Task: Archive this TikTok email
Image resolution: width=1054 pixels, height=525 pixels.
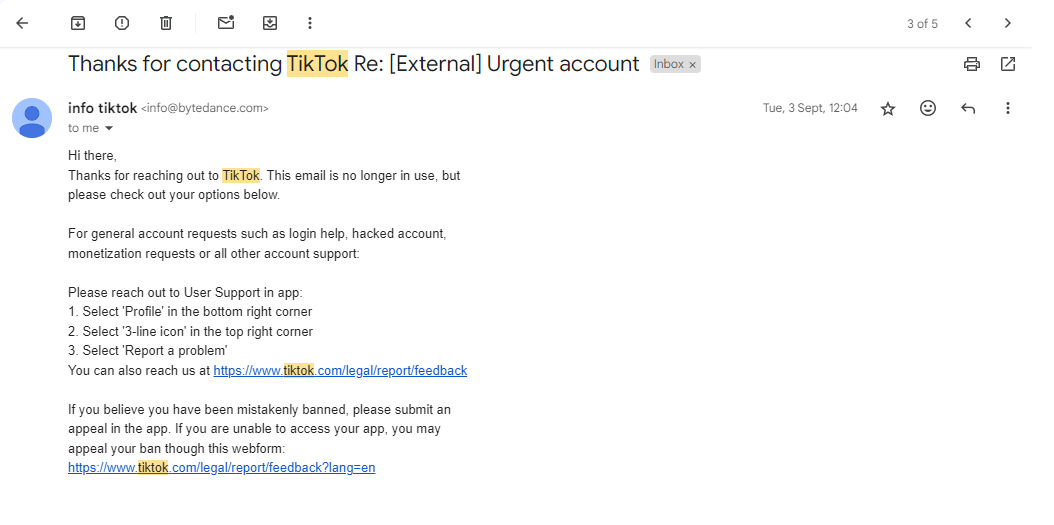Action: pyautogui.click(x=78, y=23)
